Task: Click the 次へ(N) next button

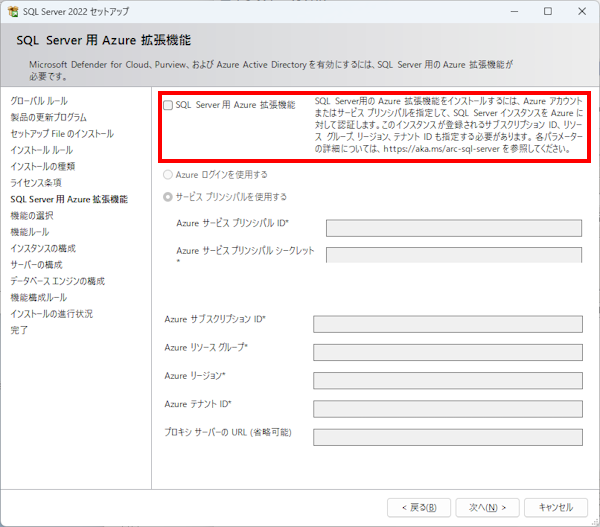Action: pos(488,508)
